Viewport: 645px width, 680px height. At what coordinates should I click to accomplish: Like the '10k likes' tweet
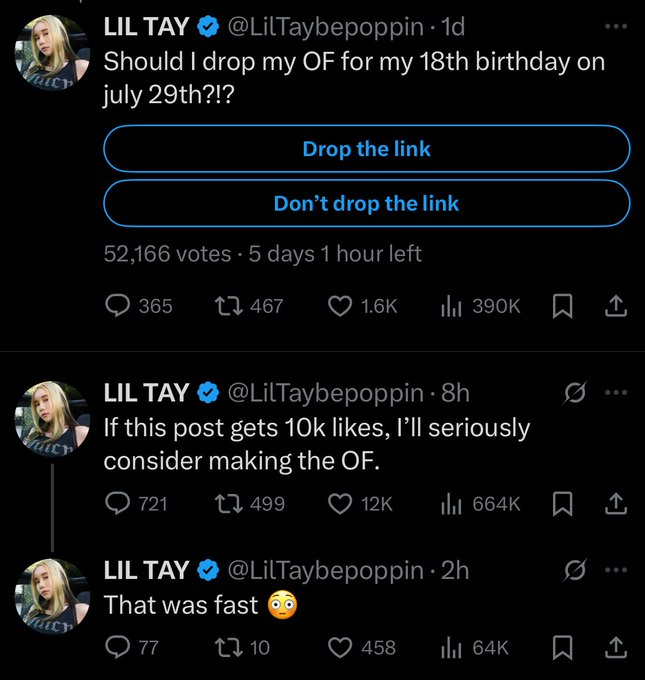[339, 504]
